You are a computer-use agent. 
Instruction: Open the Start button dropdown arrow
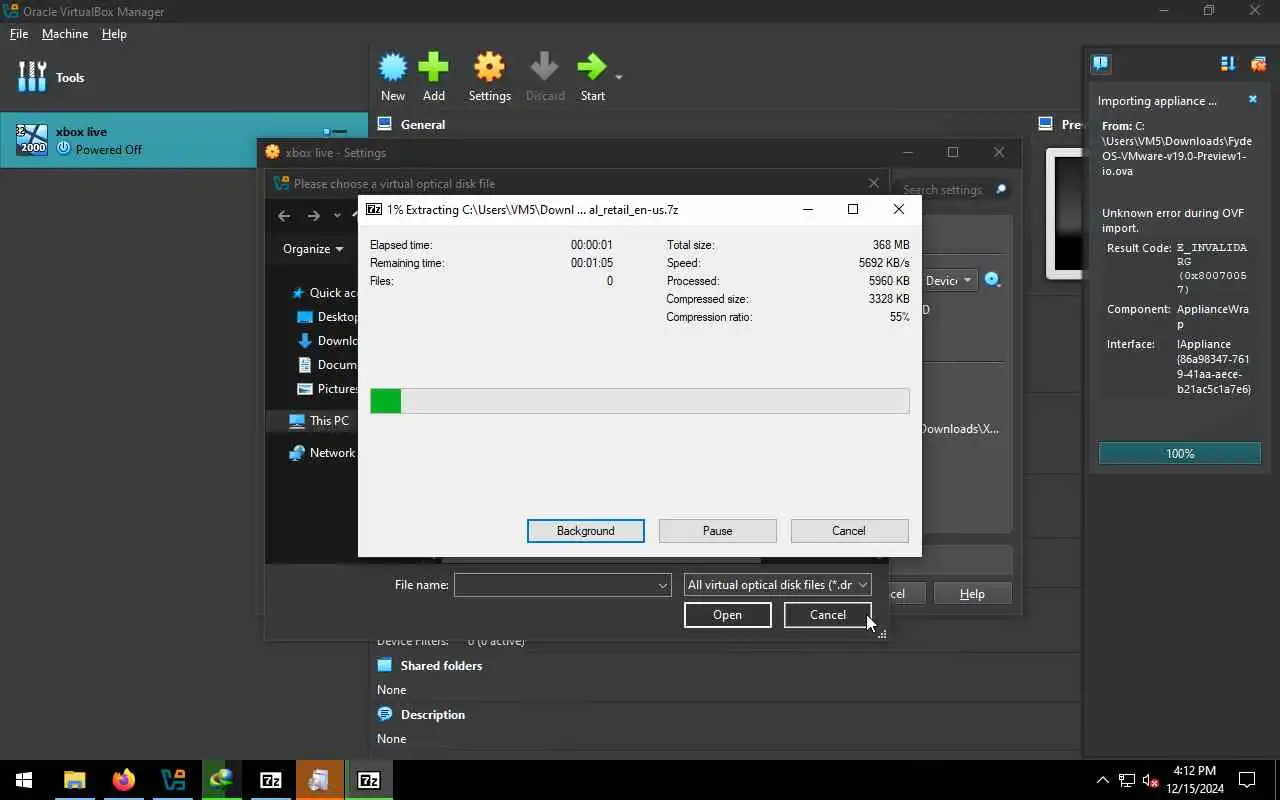[x=618, y=78]
